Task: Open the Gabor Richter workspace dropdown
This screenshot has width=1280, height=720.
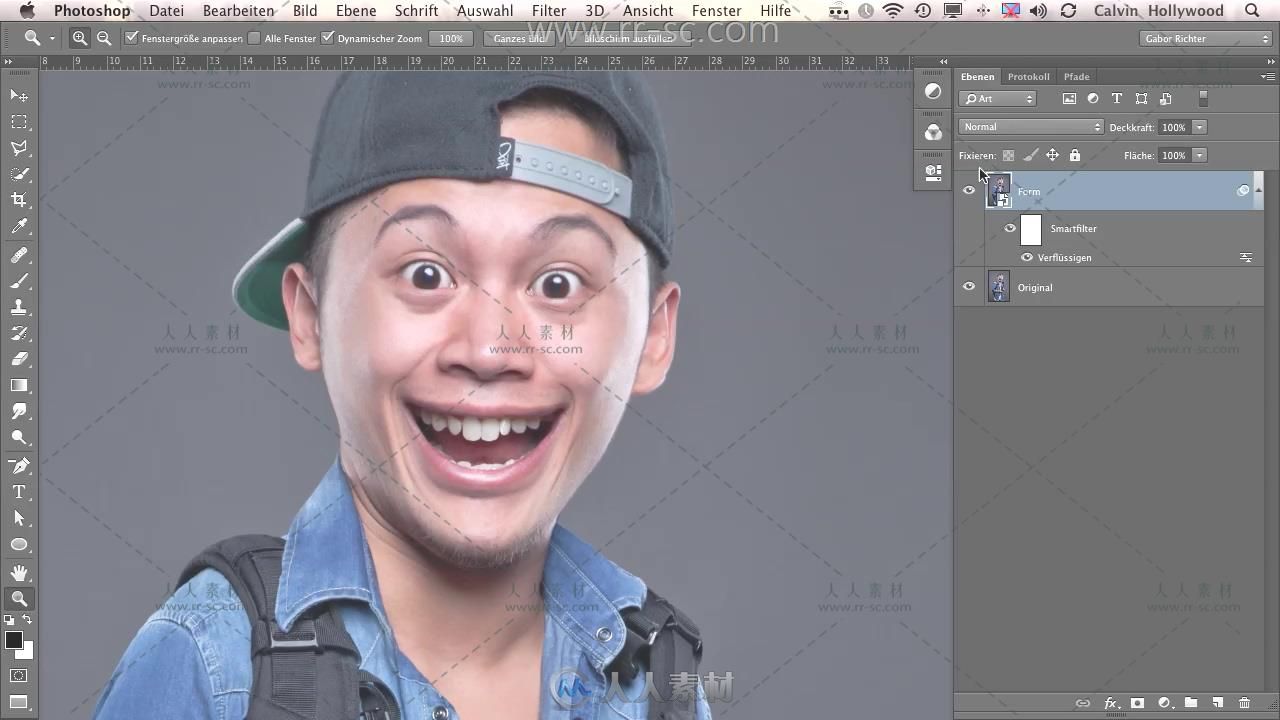Action: coord(1206,38)
